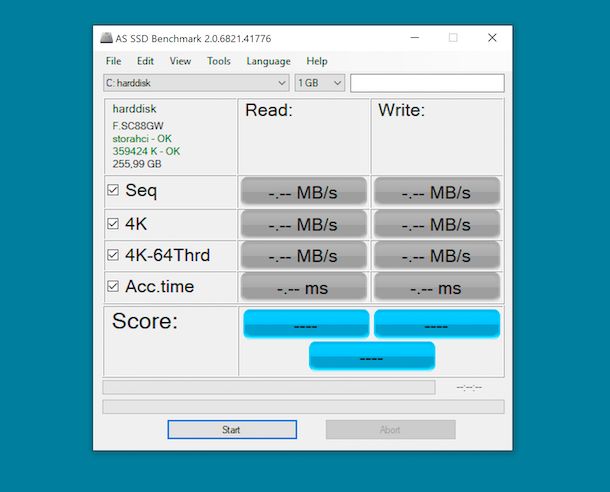Click the 4K write result box
This screenshot has width=610, height=492.
[x=437, y=224]
